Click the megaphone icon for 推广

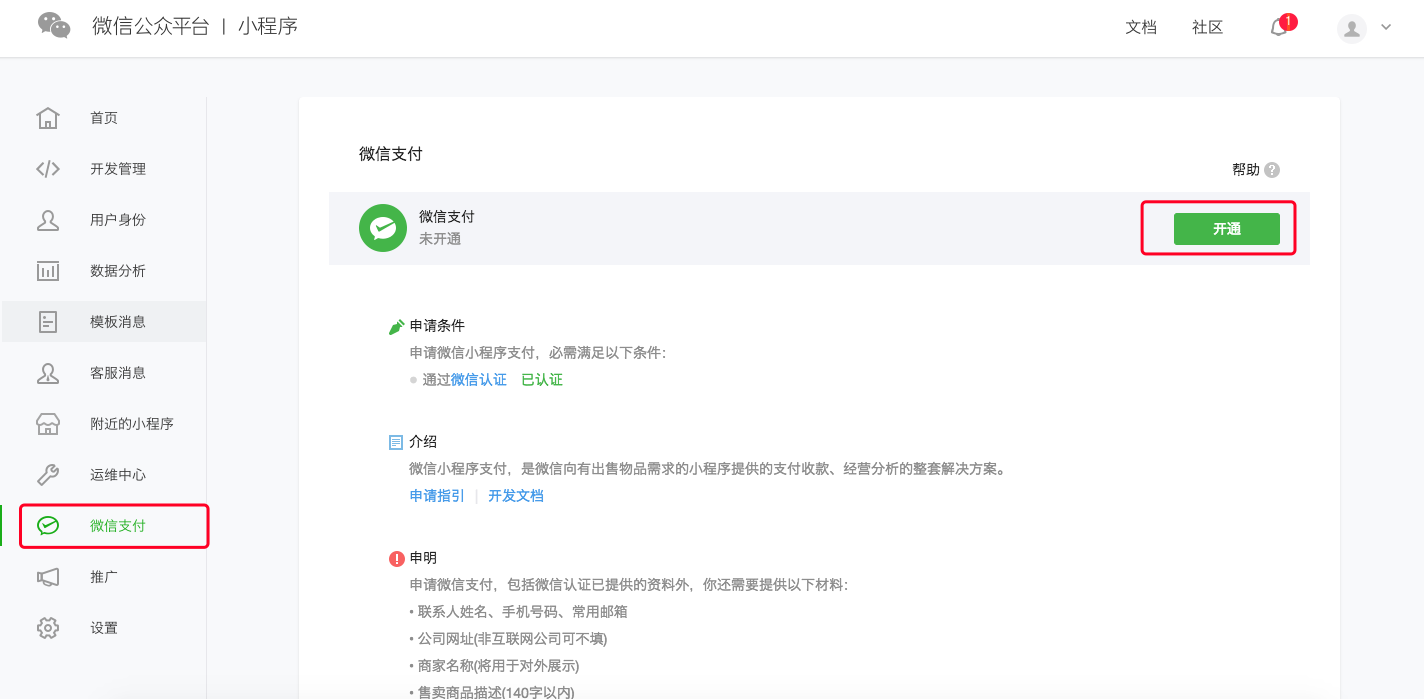pos(47,577)
